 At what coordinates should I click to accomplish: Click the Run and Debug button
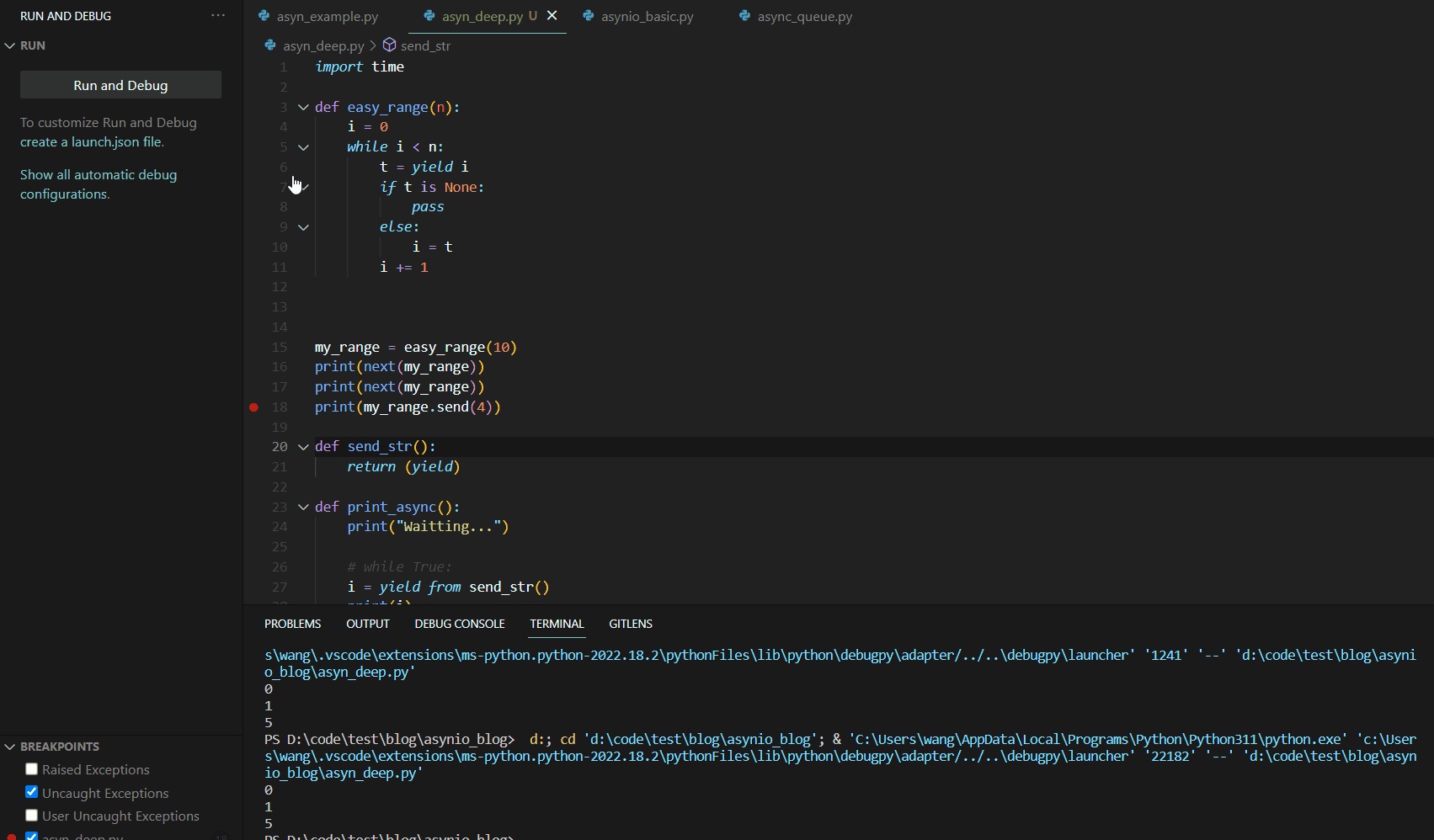120,85
